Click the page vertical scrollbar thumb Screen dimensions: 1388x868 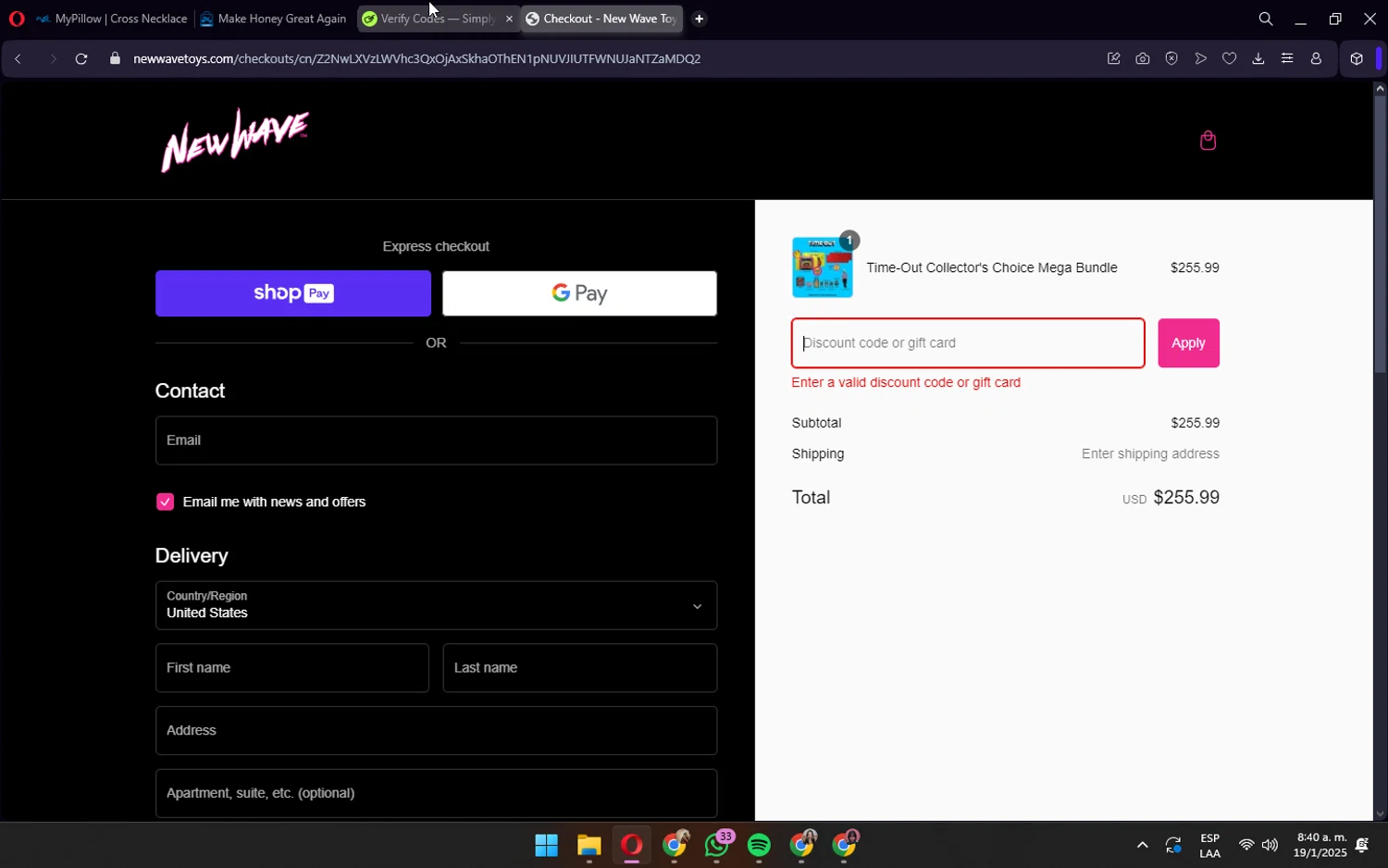tap(1380, 235)
